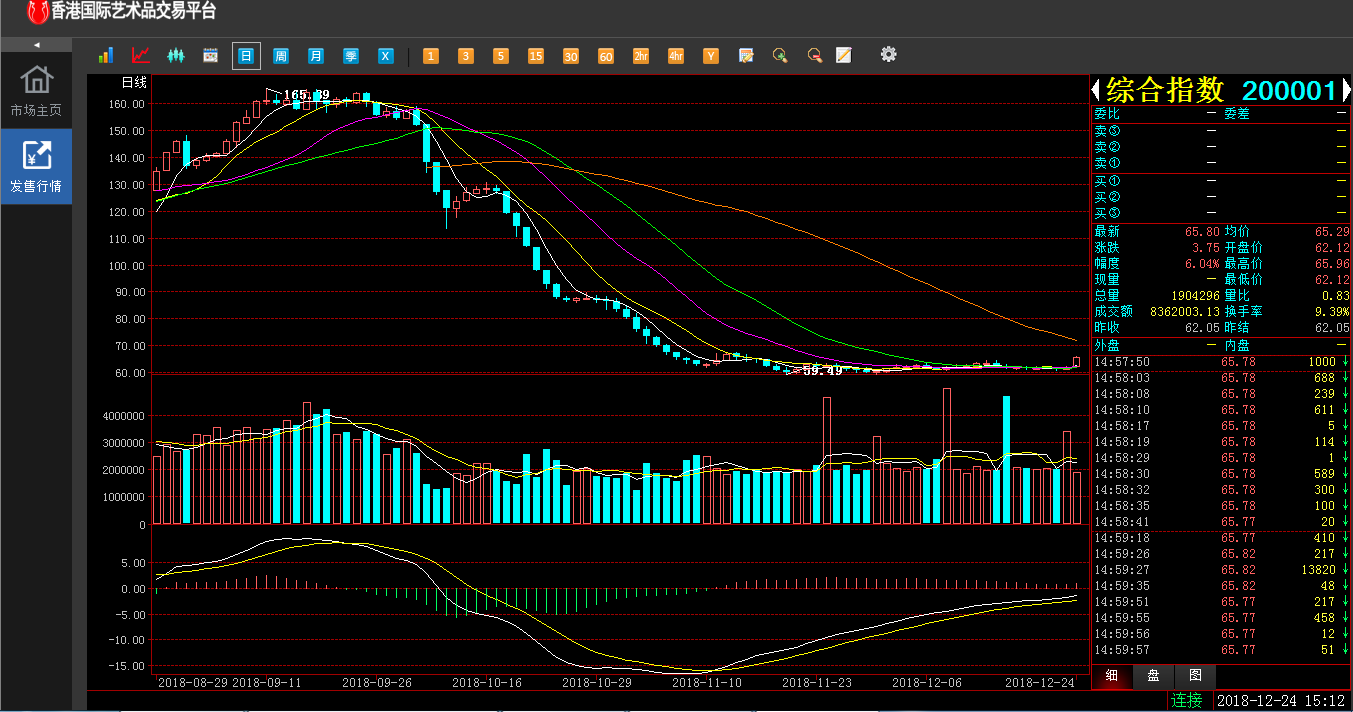Click the blue X period button
Screen dimensions: 1353x712
click(x=386, y=56)
